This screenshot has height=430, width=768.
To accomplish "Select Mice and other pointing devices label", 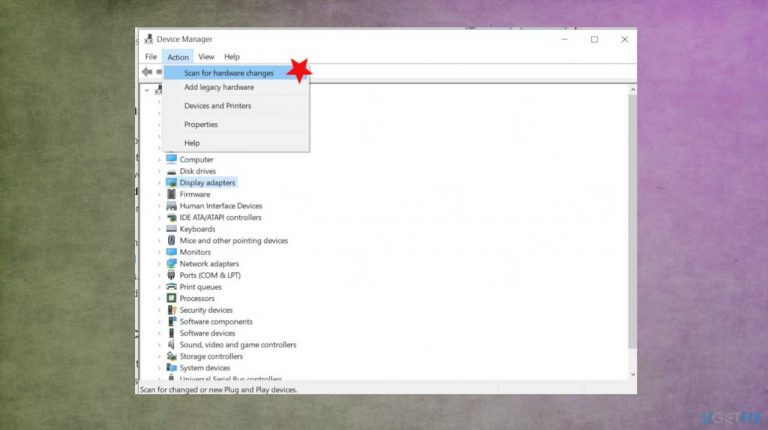I will tap(234, 240).
